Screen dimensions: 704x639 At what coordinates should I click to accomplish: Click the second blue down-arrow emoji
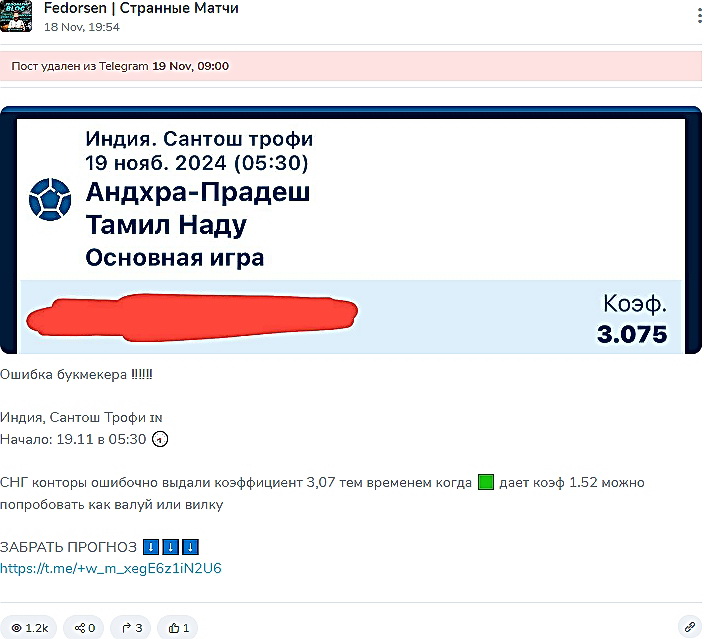click(x=171, y=547)
